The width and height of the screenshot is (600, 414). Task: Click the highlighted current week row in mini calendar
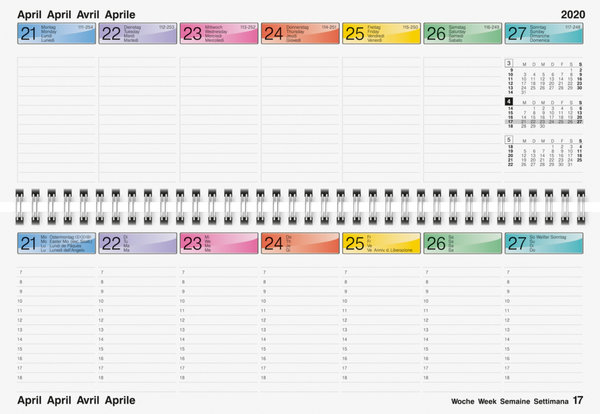pyautogui.click(x=545, y=122)
